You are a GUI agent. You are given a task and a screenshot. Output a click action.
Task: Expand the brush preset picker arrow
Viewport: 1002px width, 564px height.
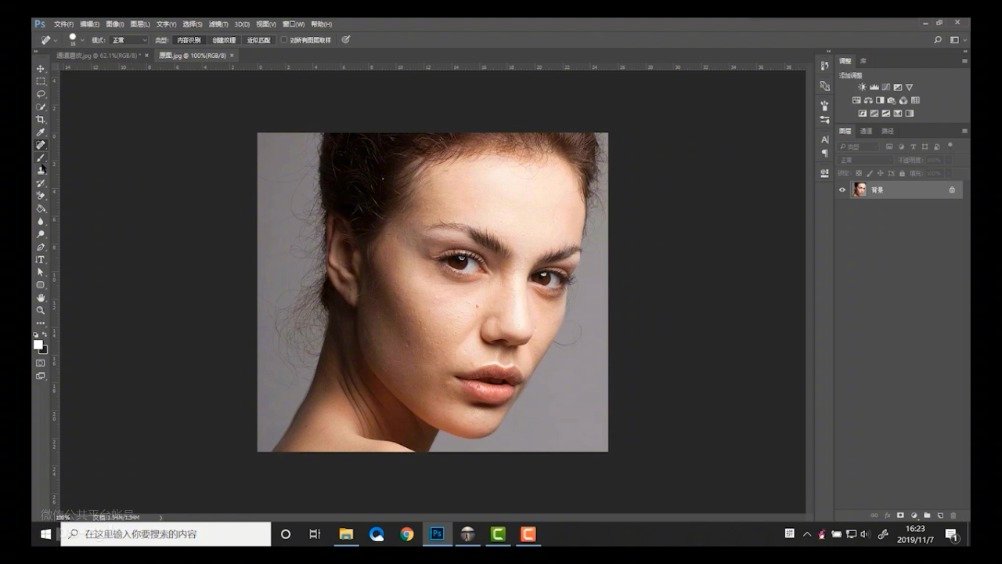pyautogui.click(x=84, y=40)
